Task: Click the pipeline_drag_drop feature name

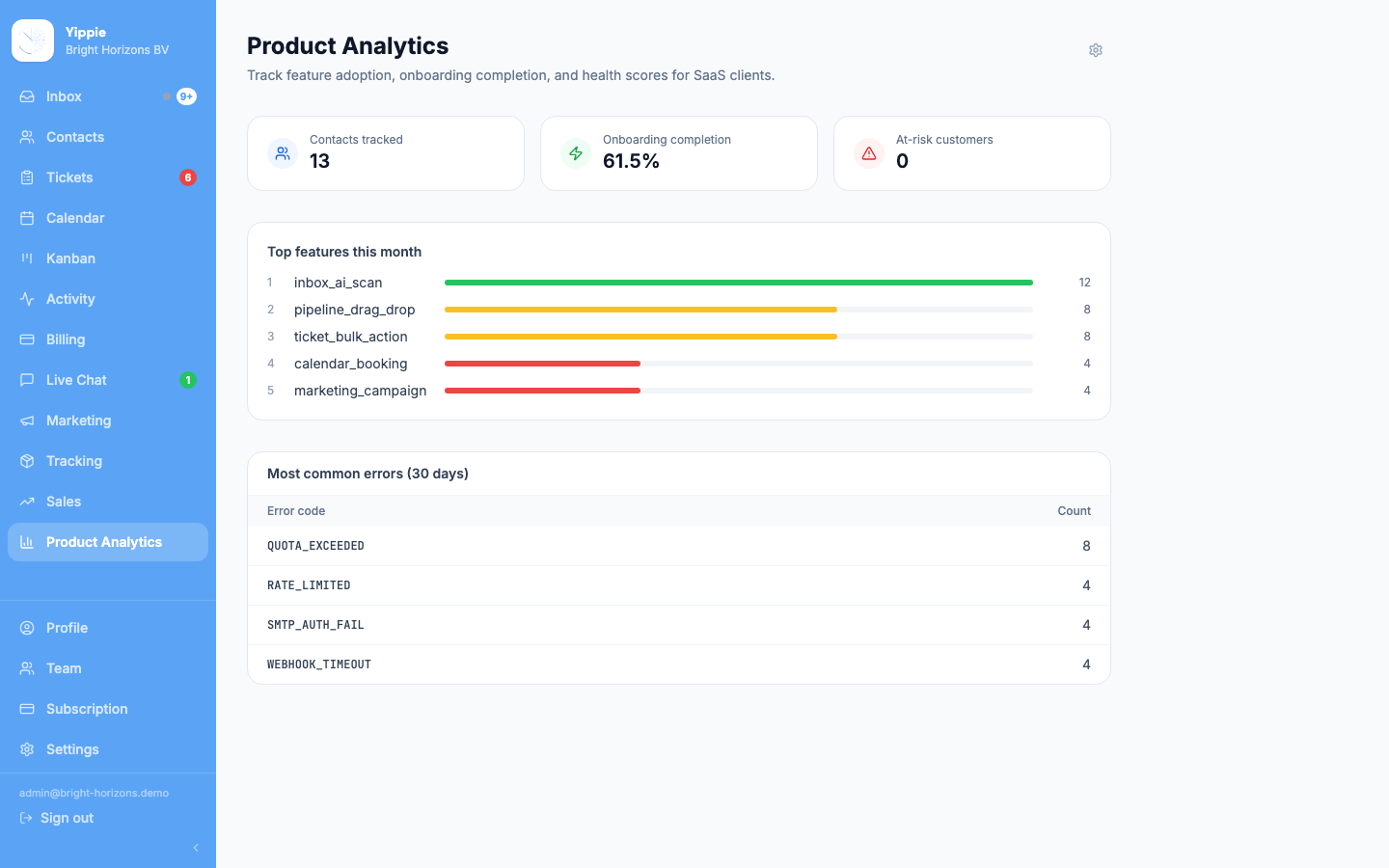Action: coord(354,310)
